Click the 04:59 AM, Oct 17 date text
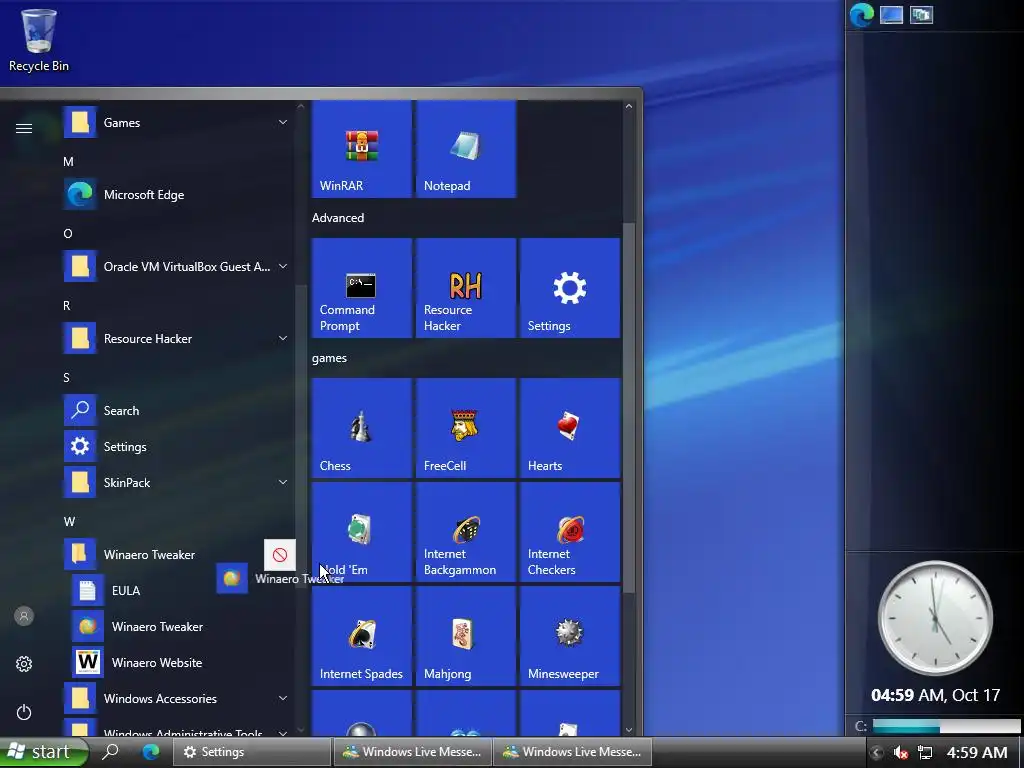 (935, 695)
